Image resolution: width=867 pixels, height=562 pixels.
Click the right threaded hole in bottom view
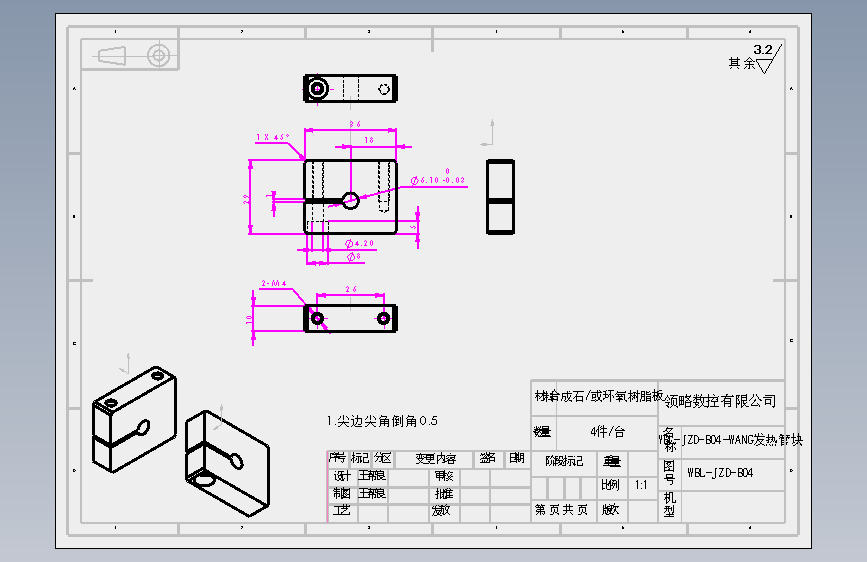pos(383,319)
